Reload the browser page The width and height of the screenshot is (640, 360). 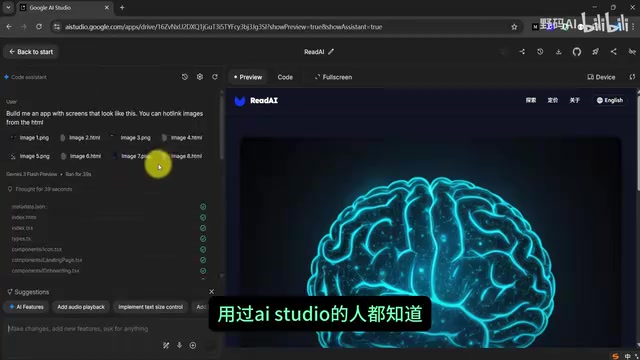pyautogui.click(x=39, y=27)
